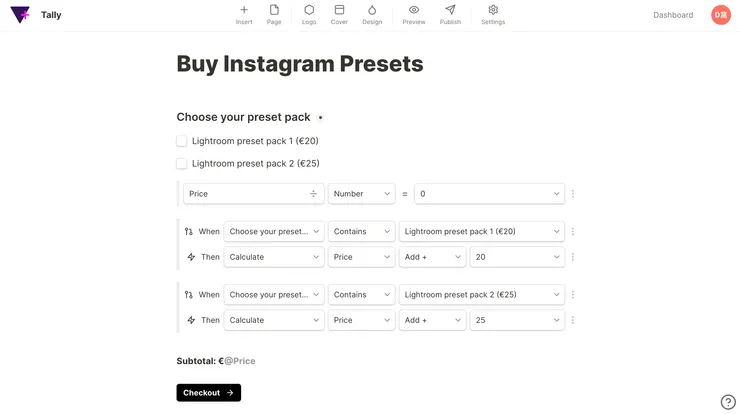Image resolution: width=740 pixels, height=414 pixels.
Task: Click the Preview eye icon
Action: coord(414,10)
